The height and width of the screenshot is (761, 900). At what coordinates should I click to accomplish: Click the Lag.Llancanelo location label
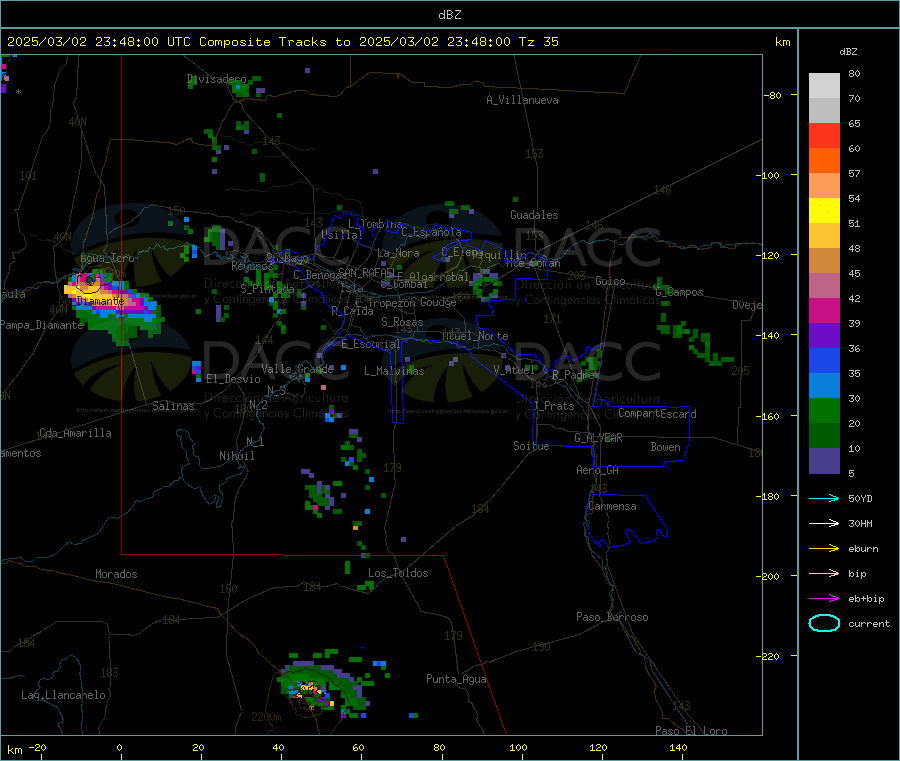tap(63, 695)
